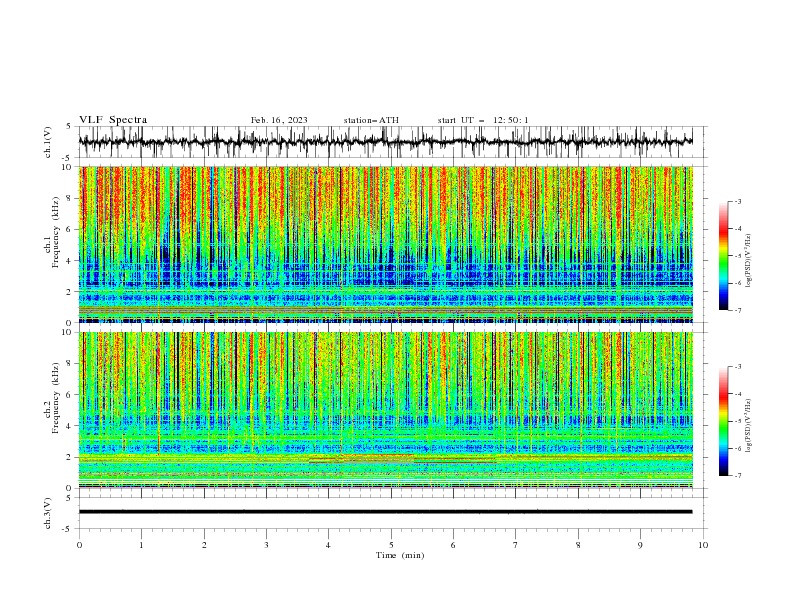Click the "9" tick on the time axis
Screen dimensions: 792x612
coord(640,545)
